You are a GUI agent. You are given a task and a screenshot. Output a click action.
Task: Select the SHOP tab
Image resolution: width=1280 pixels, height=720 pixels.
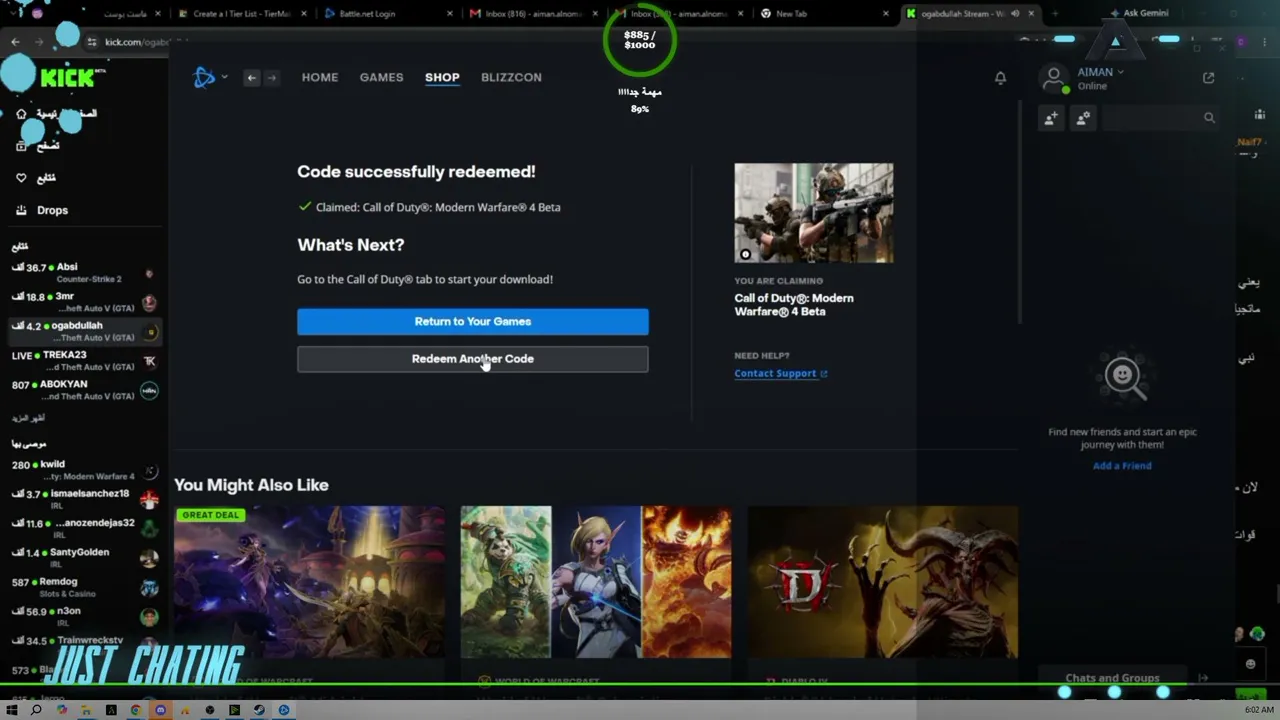click(x=442, y=77)
